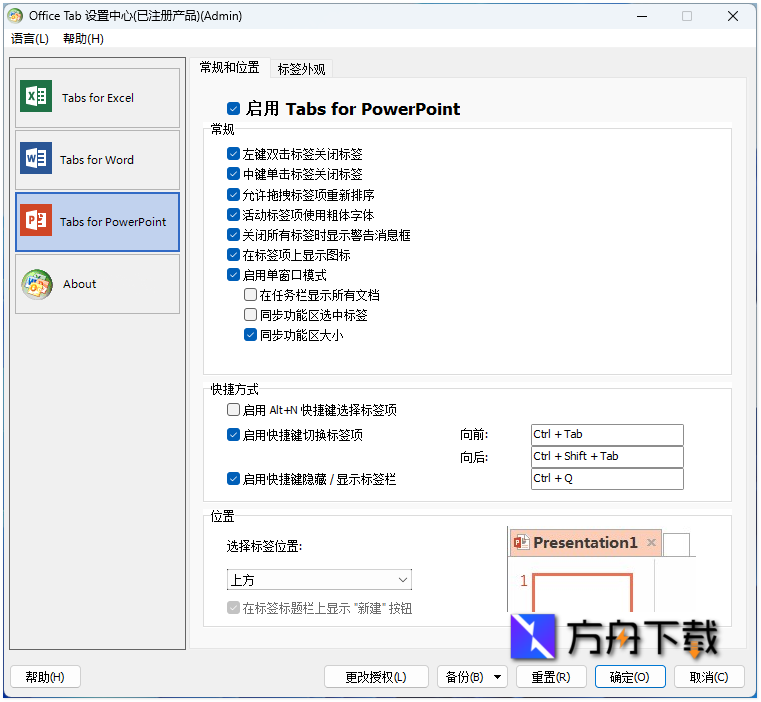Close the Office Tab settings window

pyautogui.click(x=733, y=16)
